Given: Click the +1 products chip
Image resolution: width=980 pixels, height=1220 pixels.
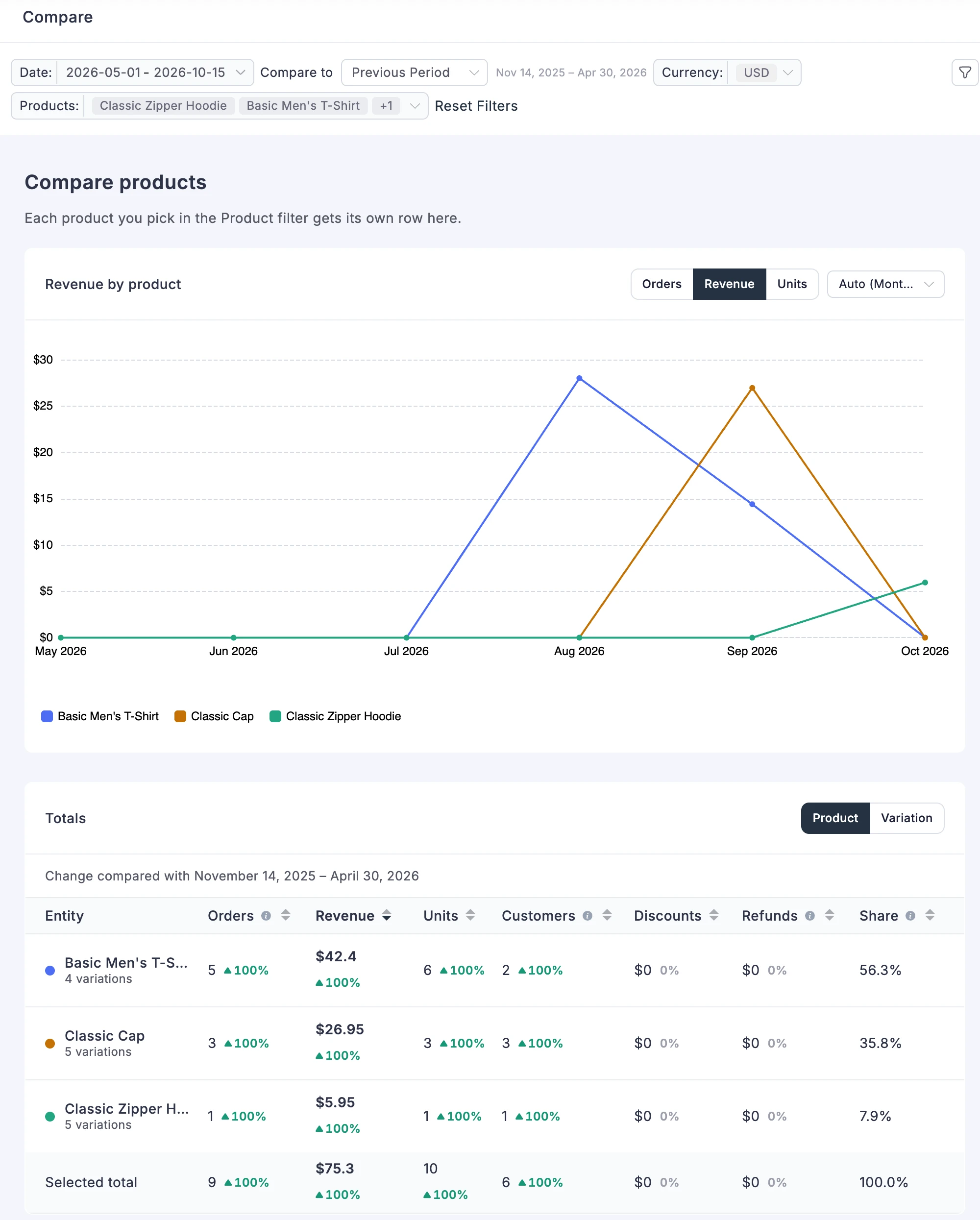Looking at the screenshot, I should click(x=386, y=106).
